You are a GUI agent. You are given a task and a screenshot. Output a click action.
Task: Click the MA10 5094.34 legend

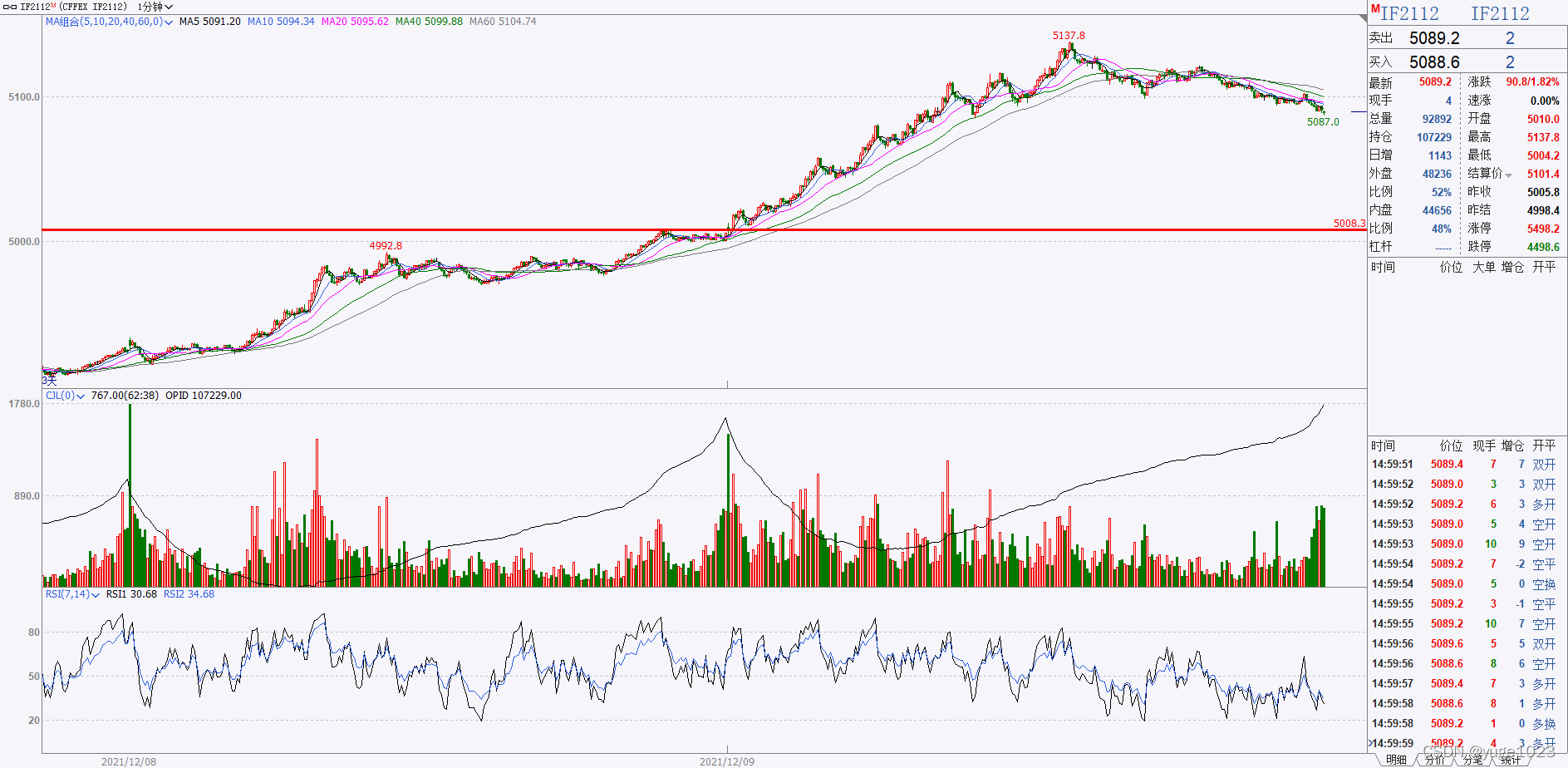coord(281,22)
